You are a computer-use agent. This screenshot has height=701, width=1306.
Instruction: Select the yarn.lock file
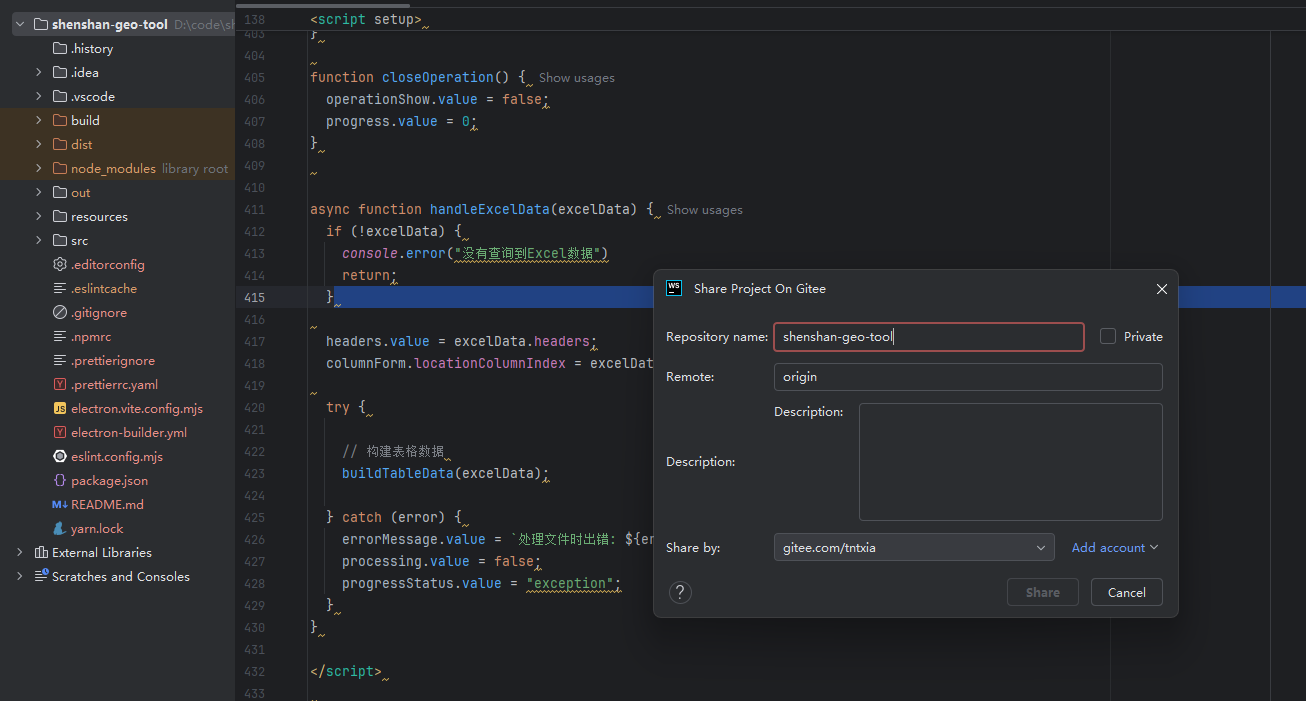point(97,529)
